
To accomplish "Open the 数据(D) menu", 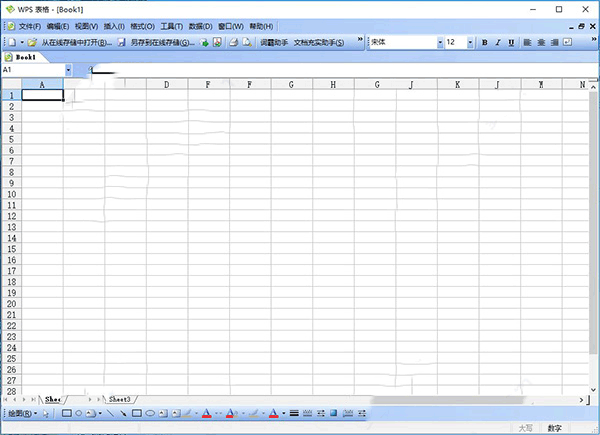I will (x=201, y=26).
